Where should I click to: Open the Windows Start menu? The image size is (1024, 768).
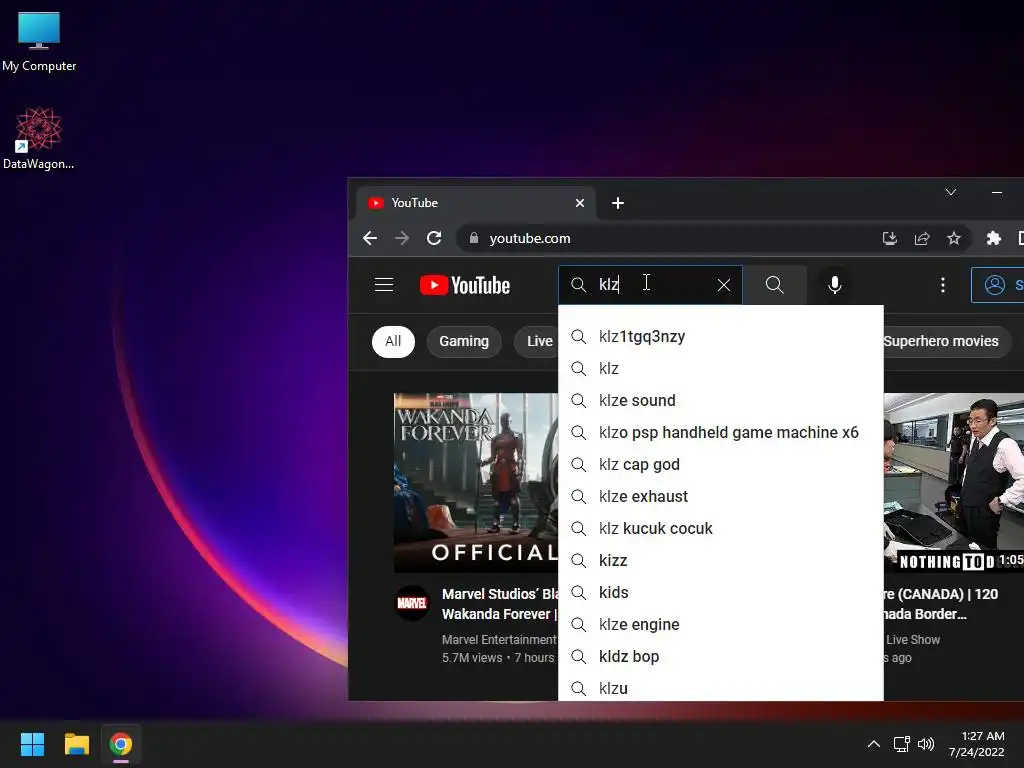click(32, 744)
